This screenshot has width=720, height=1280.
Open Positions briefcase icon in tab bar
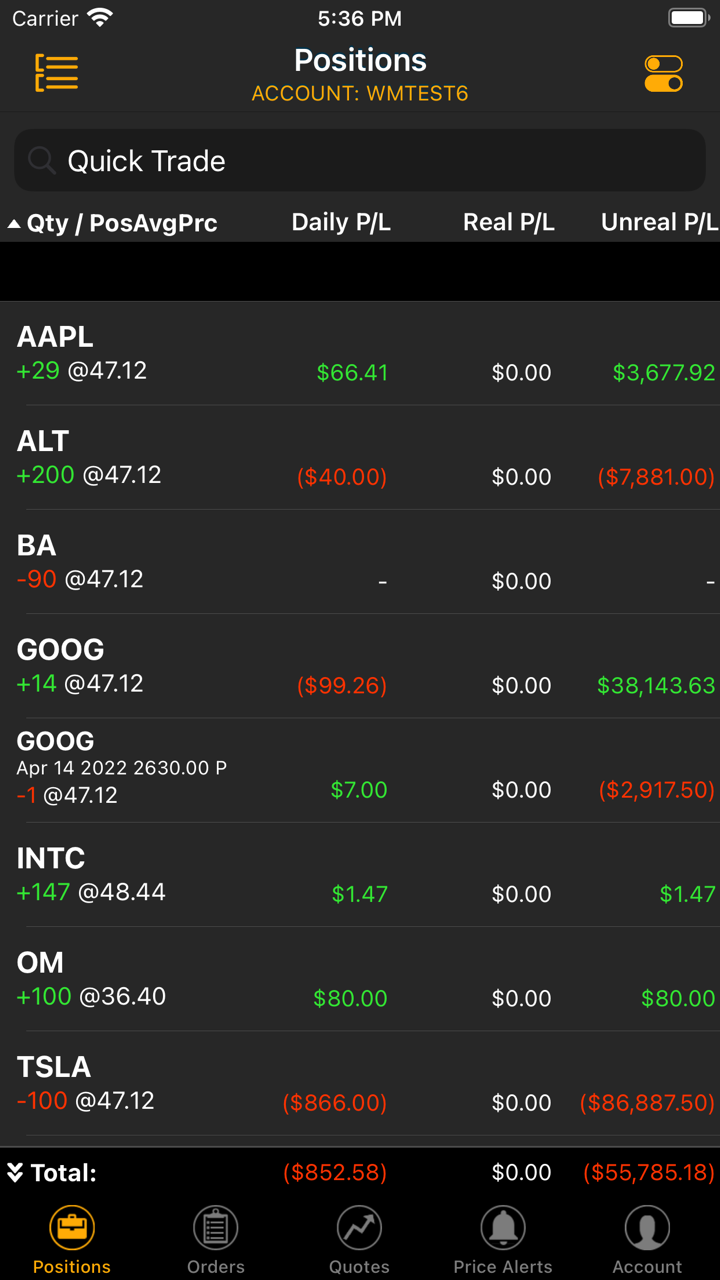(x=72, y=1228)
